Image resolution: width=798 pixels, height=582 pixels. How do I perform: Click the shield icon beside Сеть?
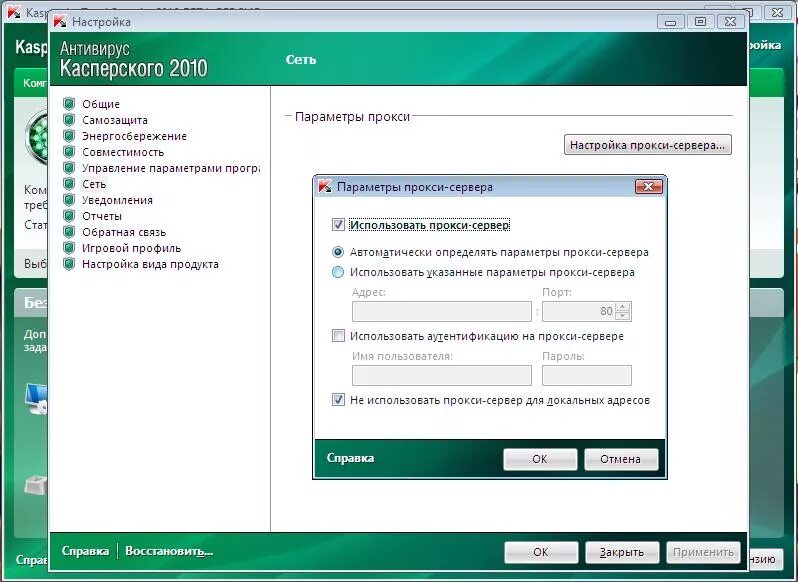[x=69, y=184]
